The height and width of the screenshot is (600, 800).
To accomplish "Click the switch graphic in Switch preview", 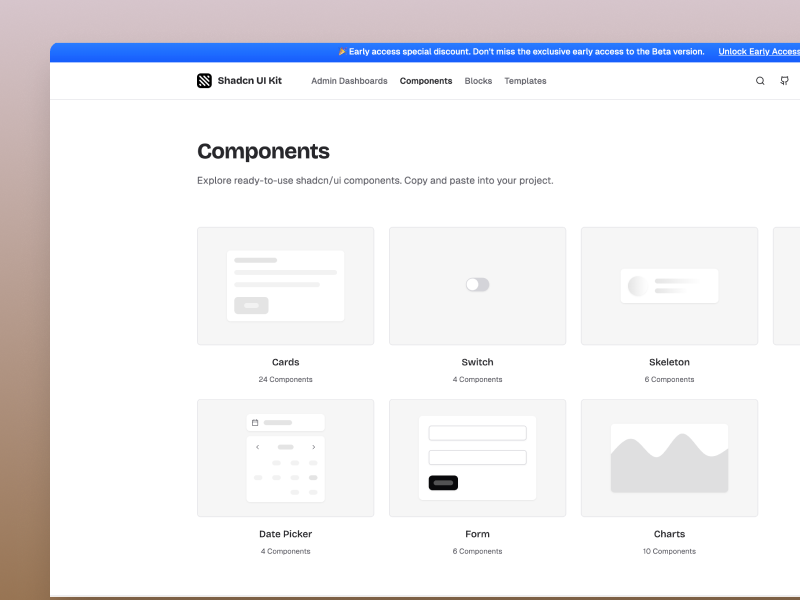I will [477, 284].
